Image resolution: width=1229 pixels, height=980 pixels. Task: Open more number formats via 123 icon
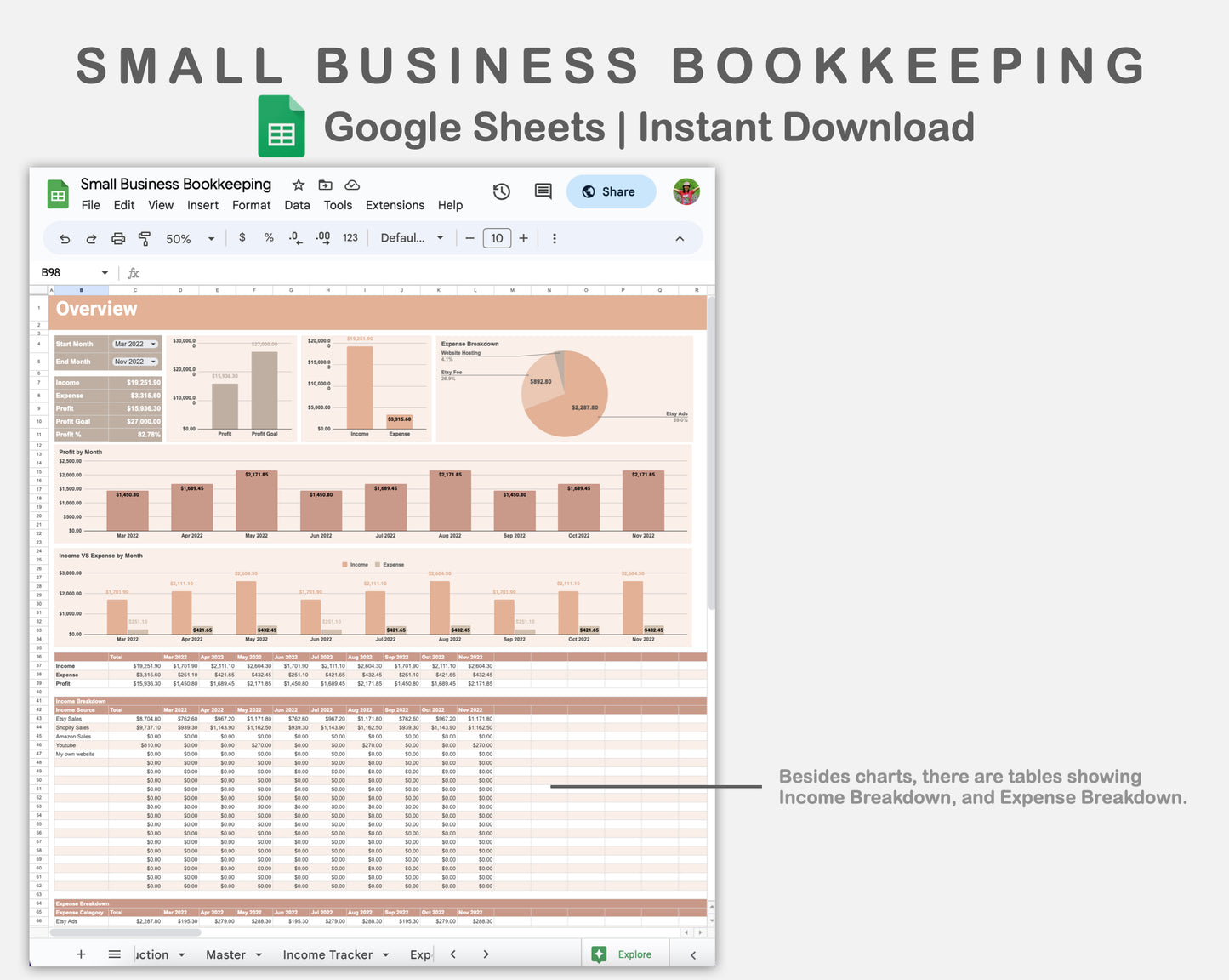(350, 238)
